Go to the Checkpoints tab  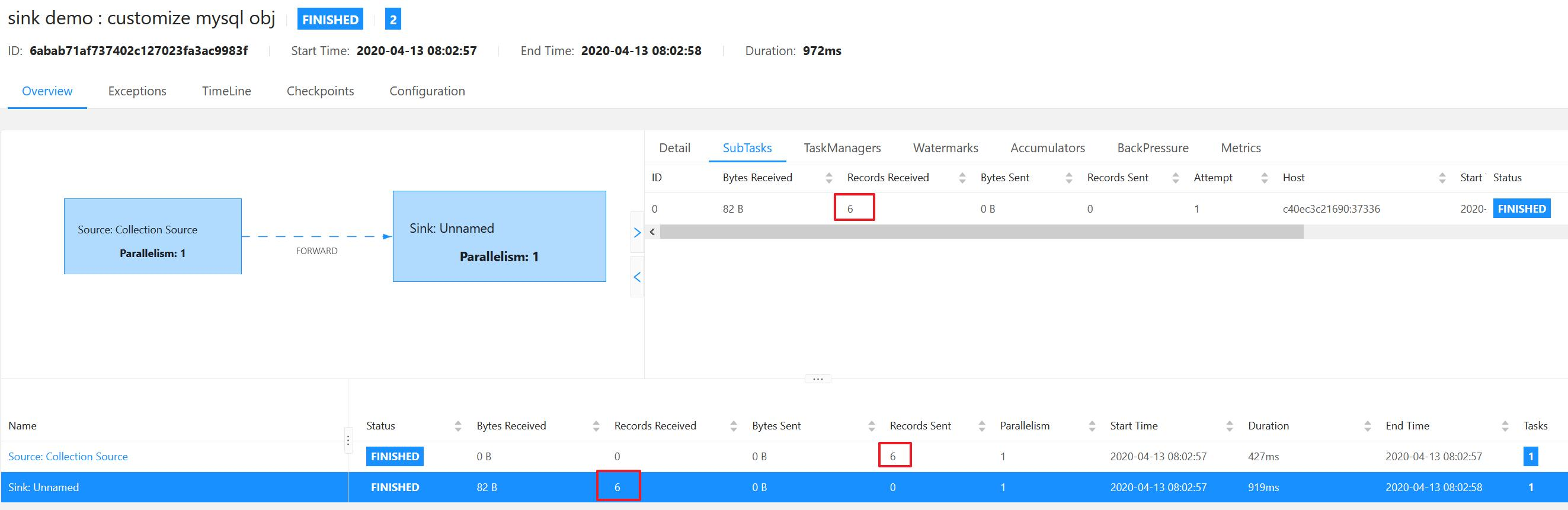320,91
